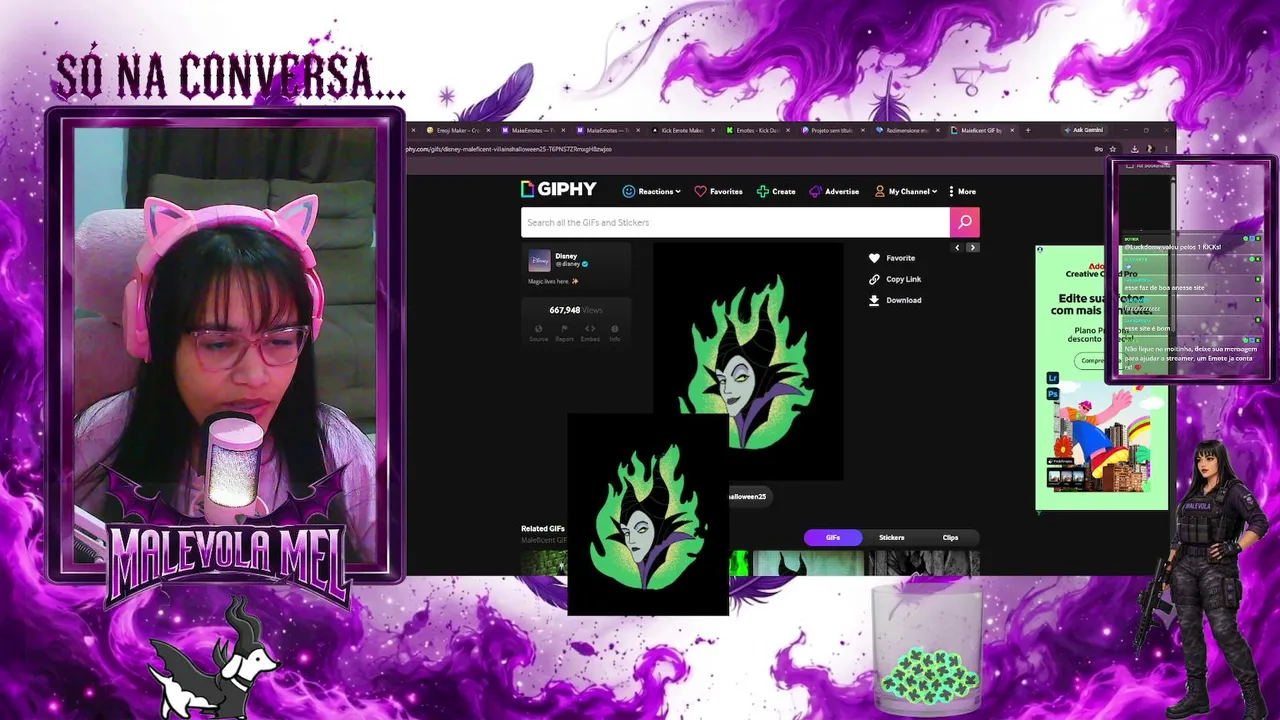This screenshot has height=720, width=1280.
Task: Click the GIPHY logo
Action: (x=558, y=189)
